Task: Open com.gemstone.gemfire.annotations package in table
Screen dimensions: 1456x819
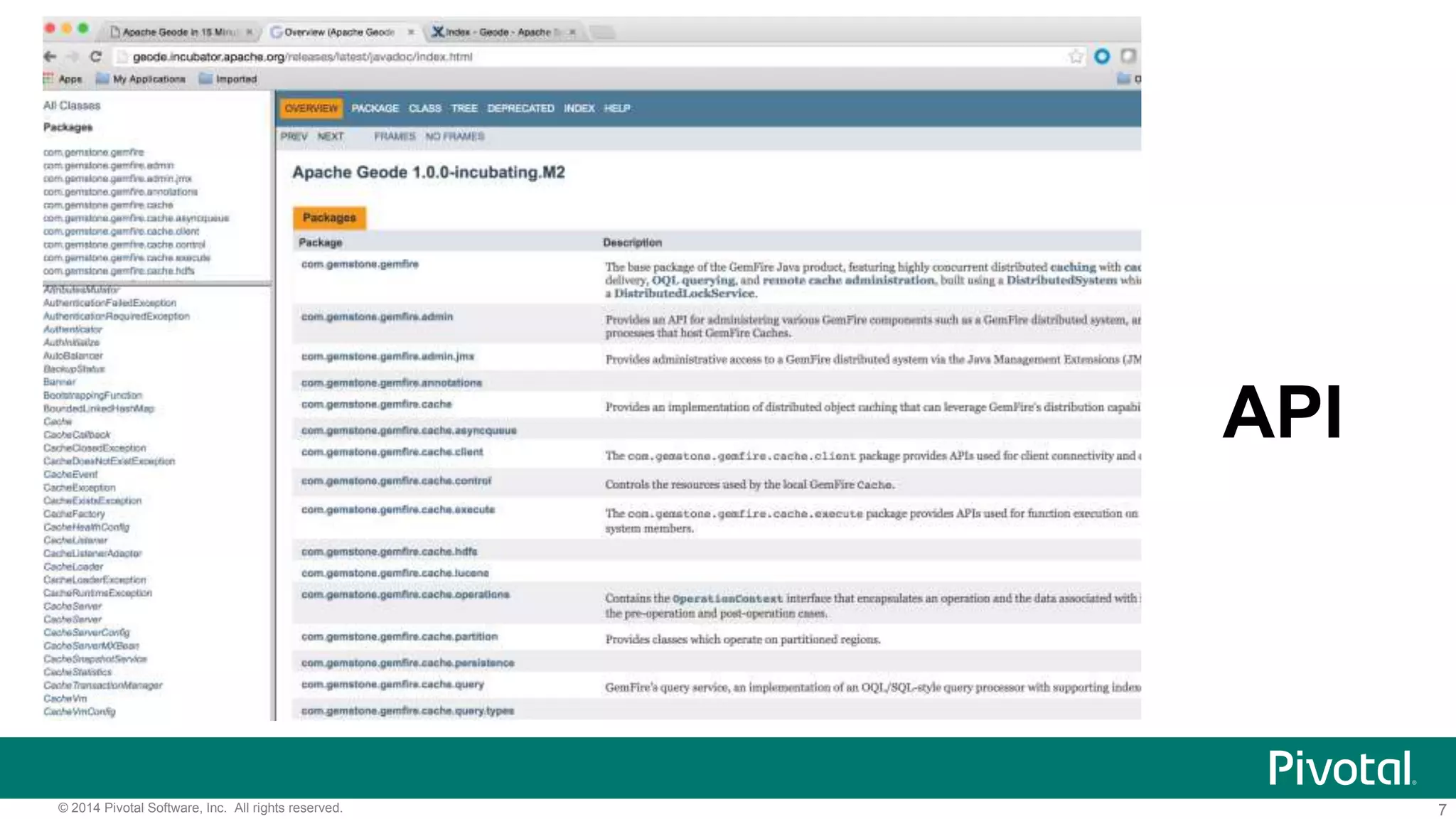Action: click(x=391, y=382)
